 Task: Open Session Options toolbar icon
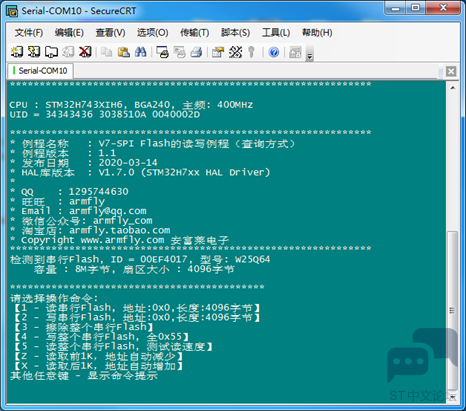tap(218, 52)
